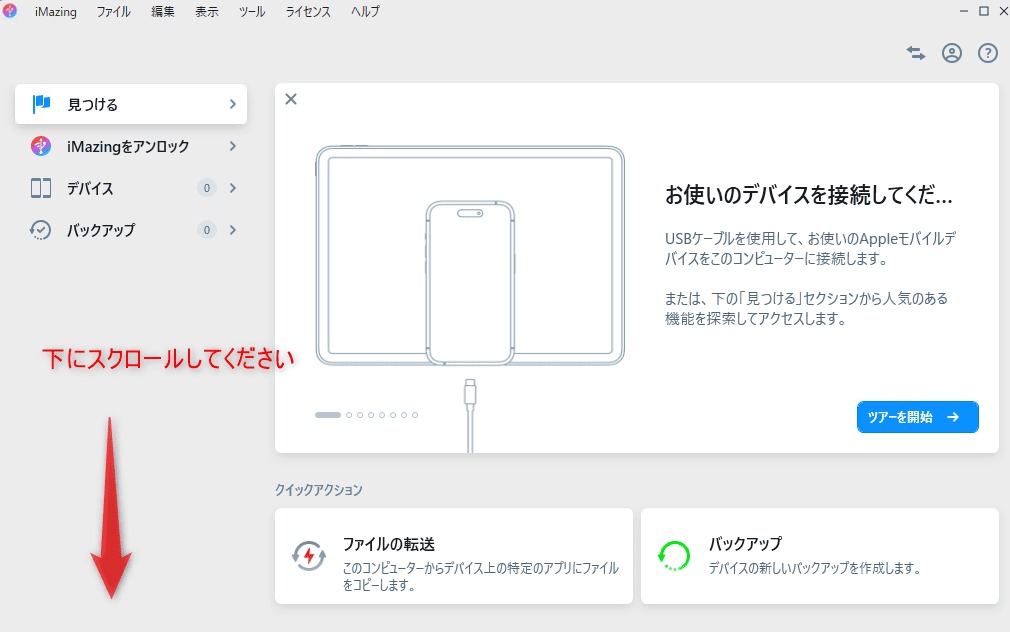This screenshot has width=1010, height=632.
Task: Click the iMazingをアンロック icon in sidebar
Action: click(x=41, y=147)
